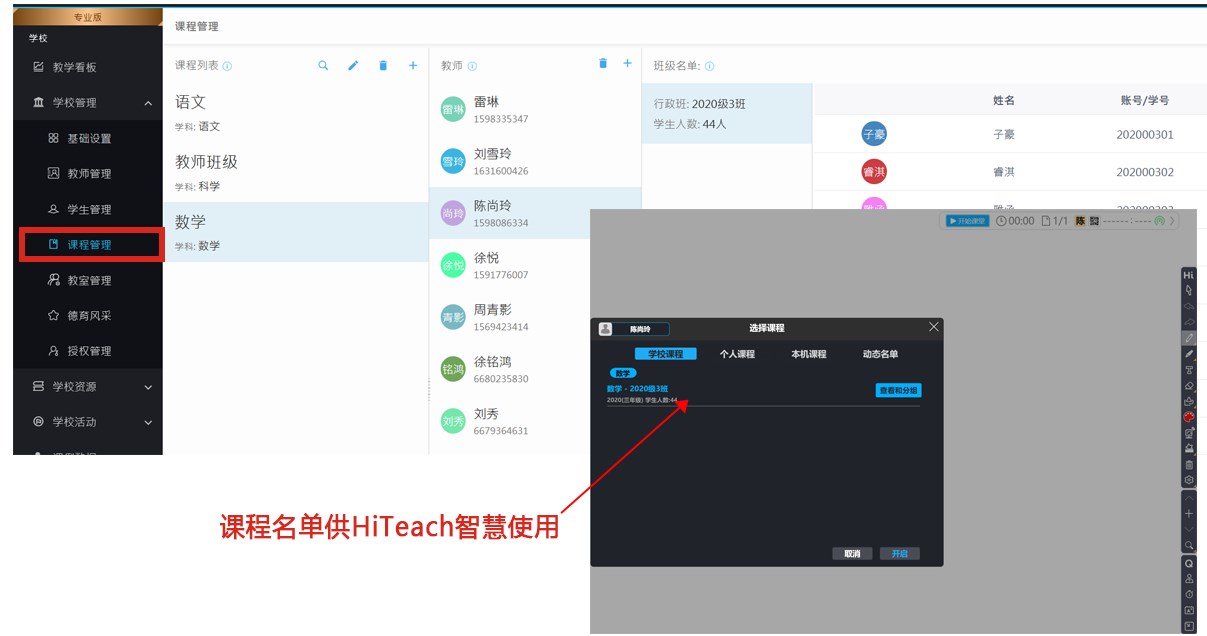This screenshot has height=636, width=1207.
Task: Switch to the 个人课程 tab
Action: click(737, 354)
